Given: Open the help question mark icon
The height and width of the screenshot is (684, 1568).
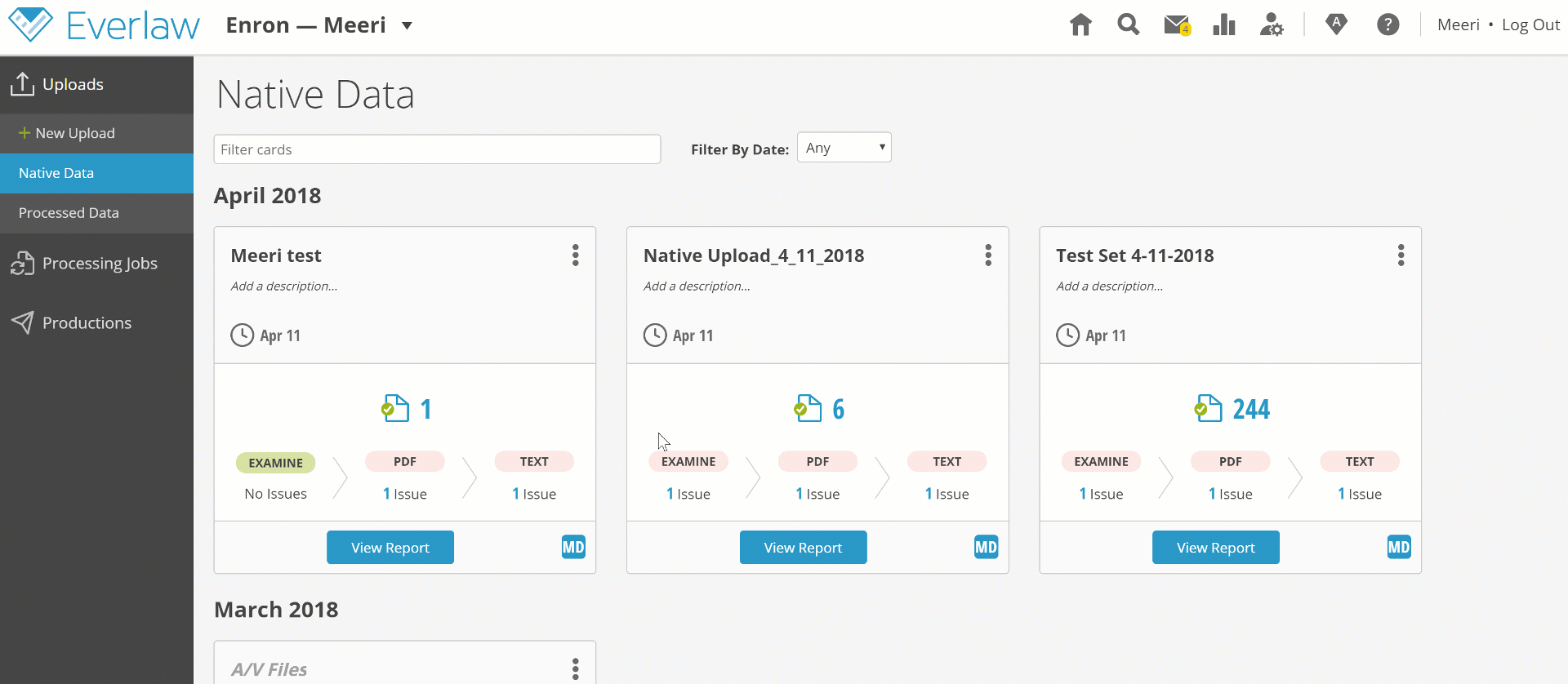Looking at the screenshot, I should pyautogui.click(x=1388, y=24).
